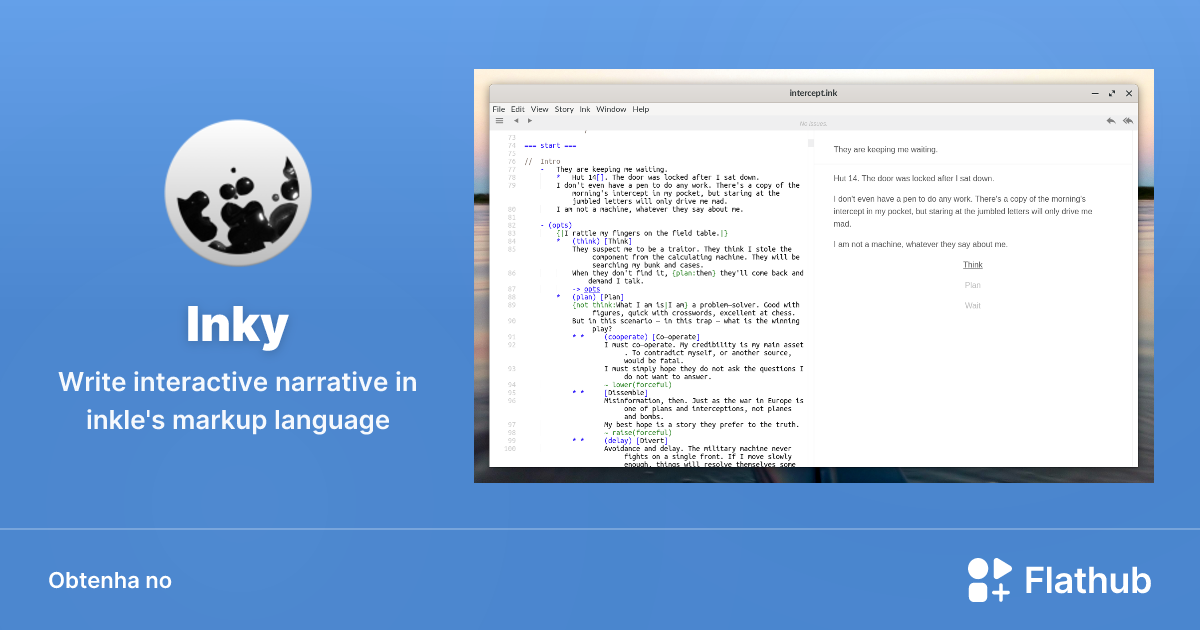1200x630 pixels.
Task: Select the 'Wait' story choice
Action: (972, 305)
